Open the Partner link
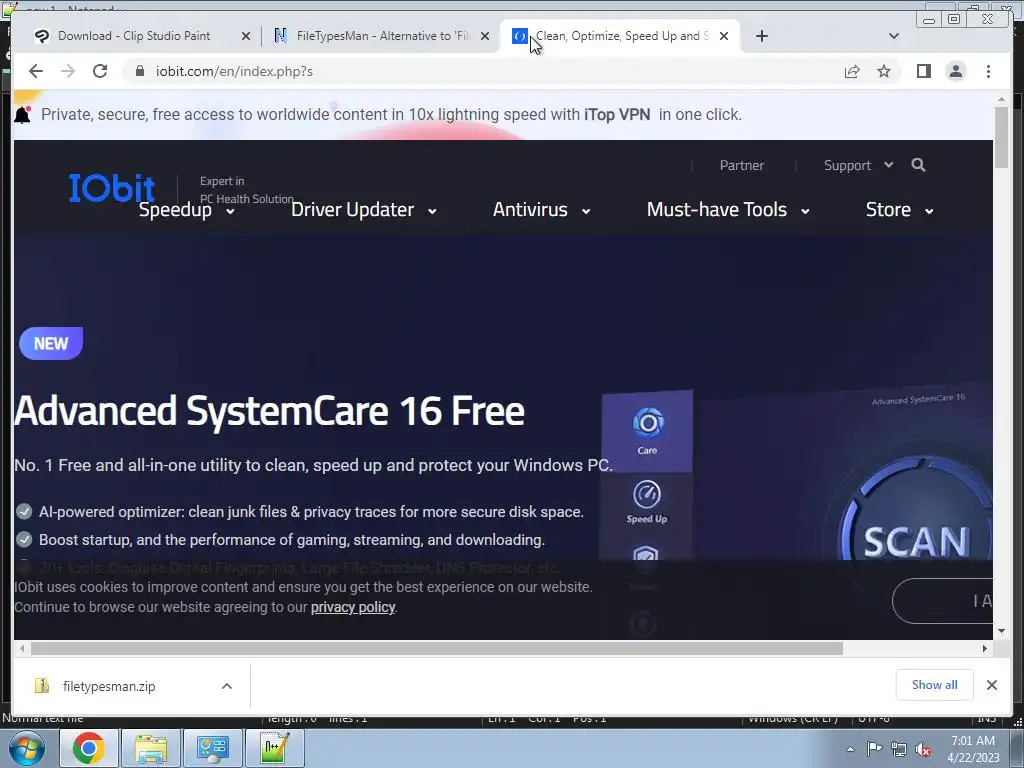This screenshot has height=768, width=1024. (x=741, y=165)
